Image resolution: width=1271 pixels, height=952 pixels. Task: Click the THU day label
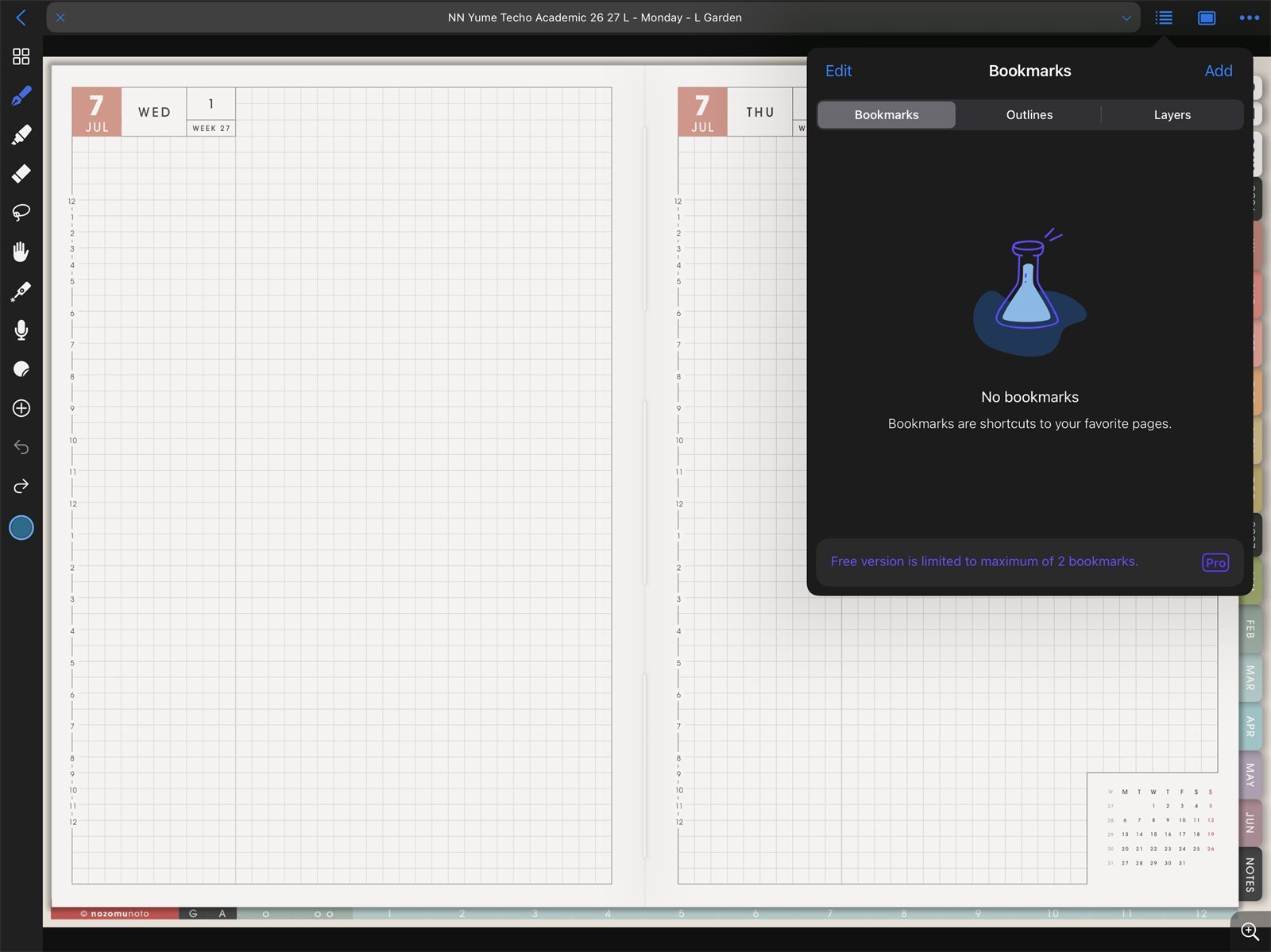coord(760,112)
